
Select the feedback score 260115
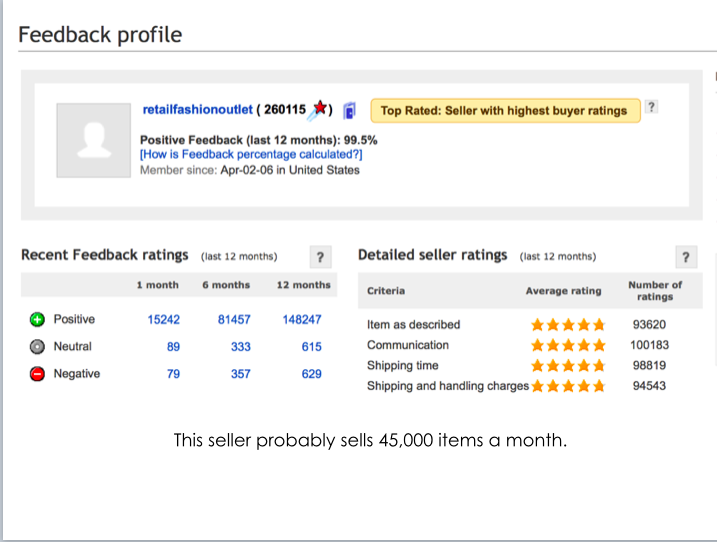pyautogui.click(x=285, y=110)
